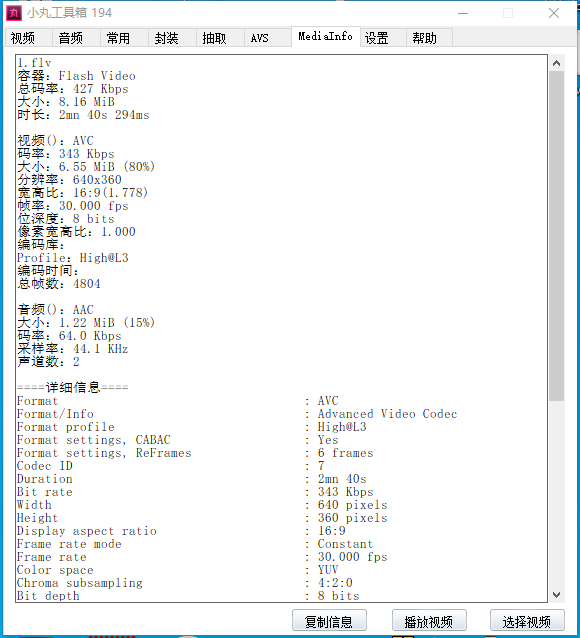The width and height of the screenshot is (580, 638).
Task: Click the value 6 frames
Action: [346, 453]
